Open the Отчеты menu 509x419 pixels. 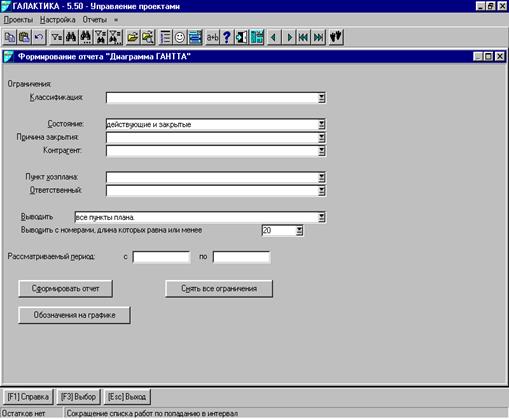click(x=95, y=20)
